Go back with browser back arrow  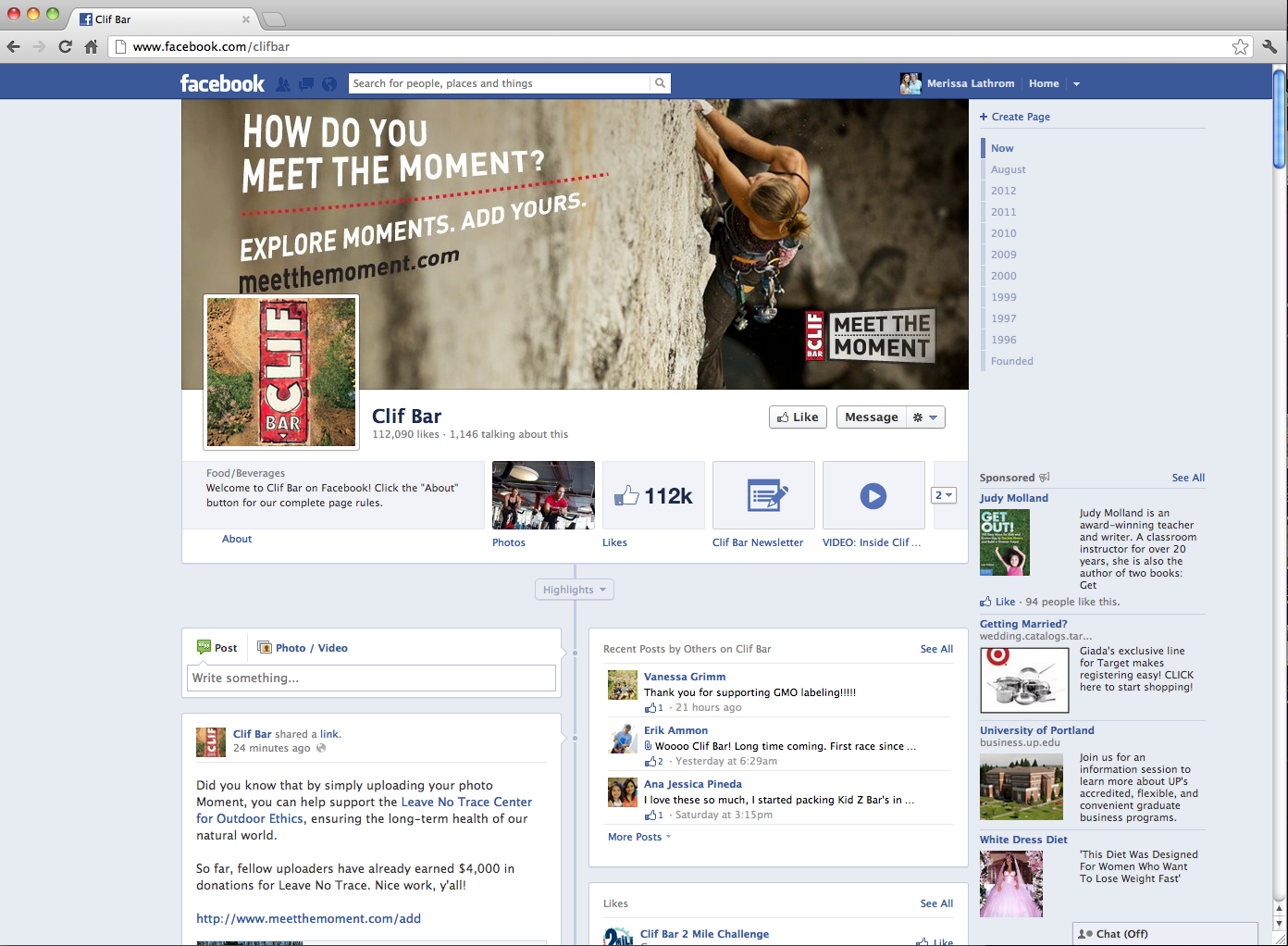pos(13,46)
